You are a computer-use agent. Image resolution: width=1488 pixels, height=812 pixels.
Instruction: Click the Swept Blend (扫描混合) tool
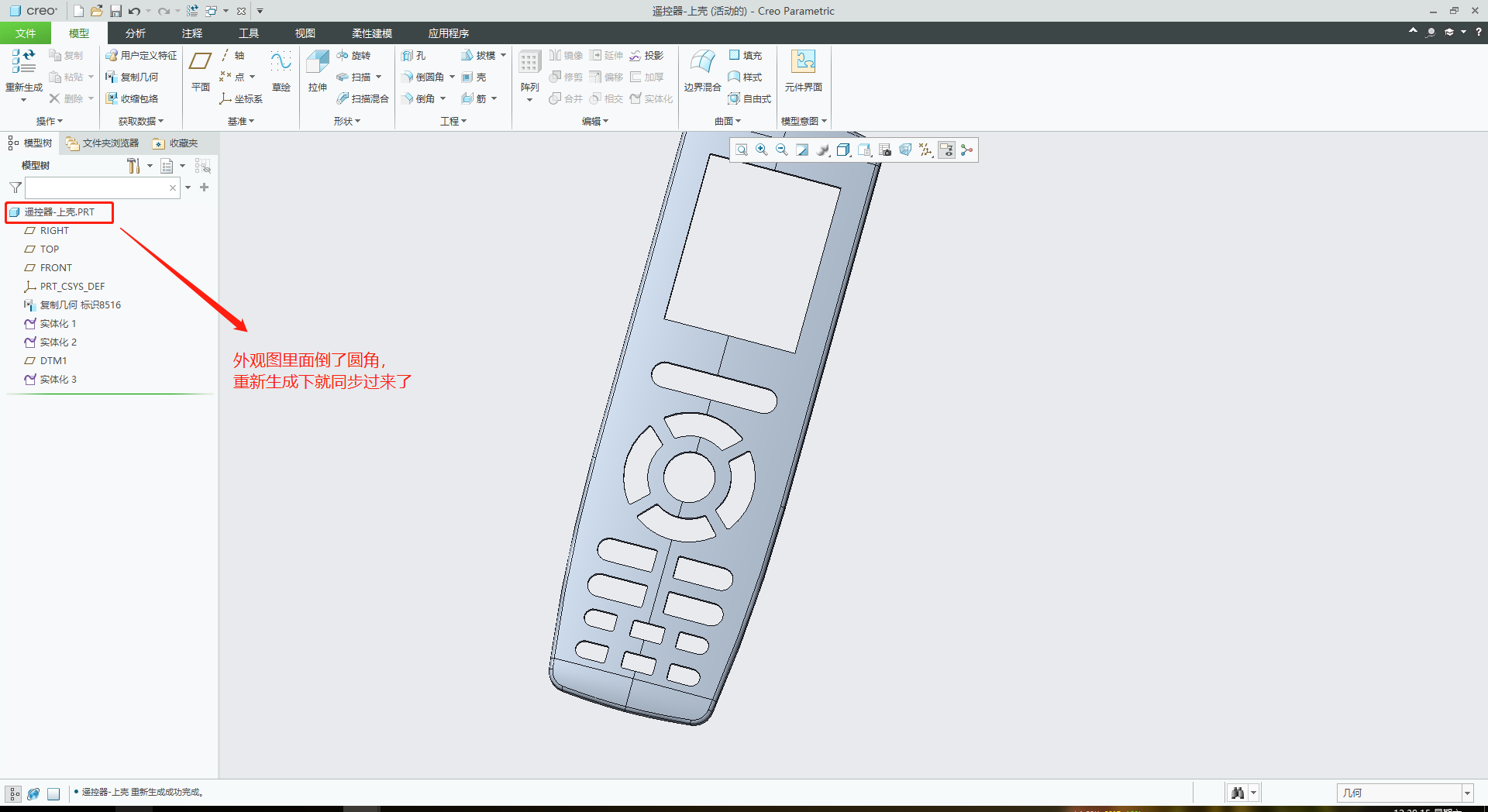coord(363,99)
